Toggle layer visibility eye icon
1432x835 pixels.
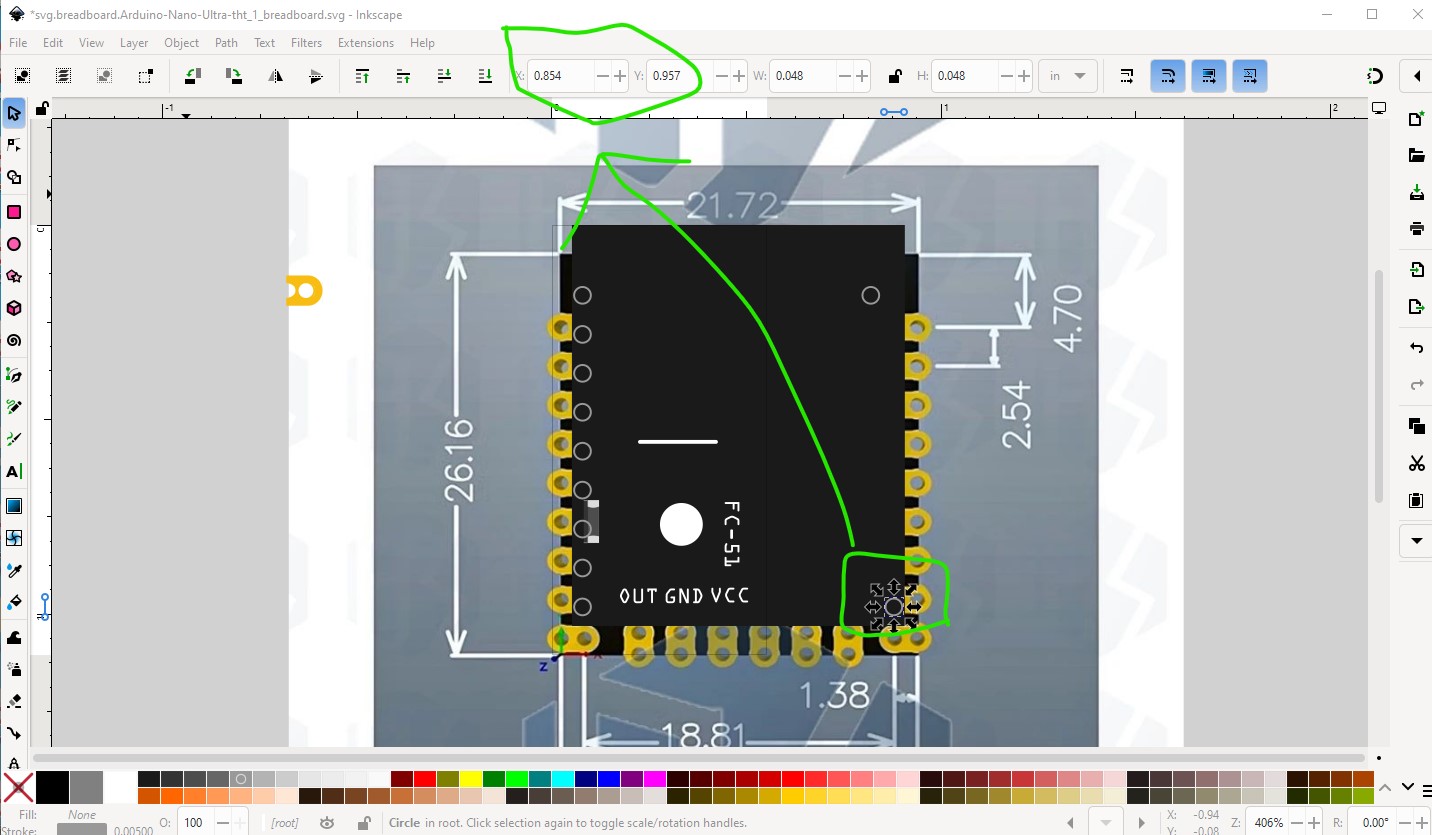coord(327,823)
